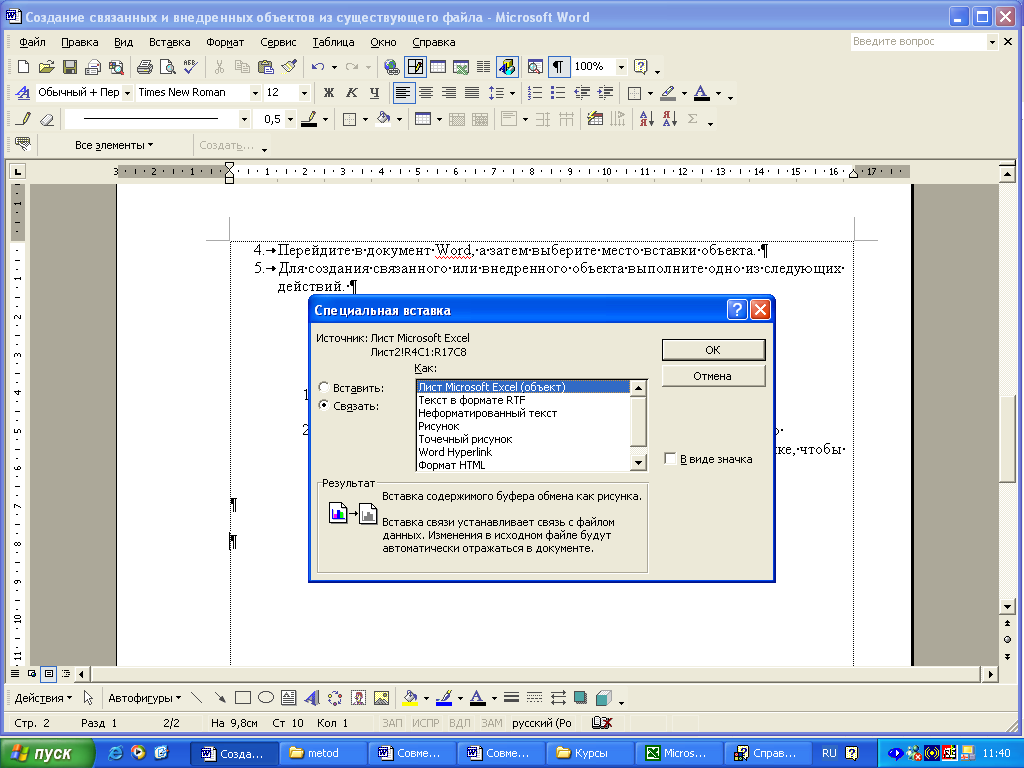The height and width of the screenshot is (768, 1024).
Task: Open the Формат menu
Action: (x=225, y=42)
